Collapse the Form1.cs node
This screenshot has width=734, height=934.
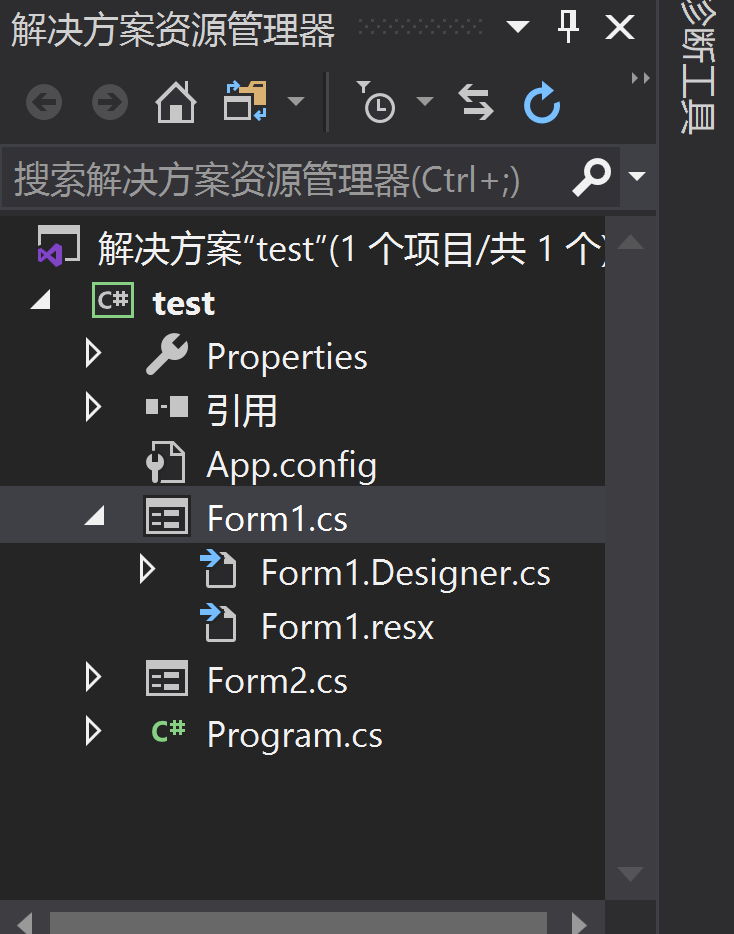pyautogui.click(x=93, y=516)
